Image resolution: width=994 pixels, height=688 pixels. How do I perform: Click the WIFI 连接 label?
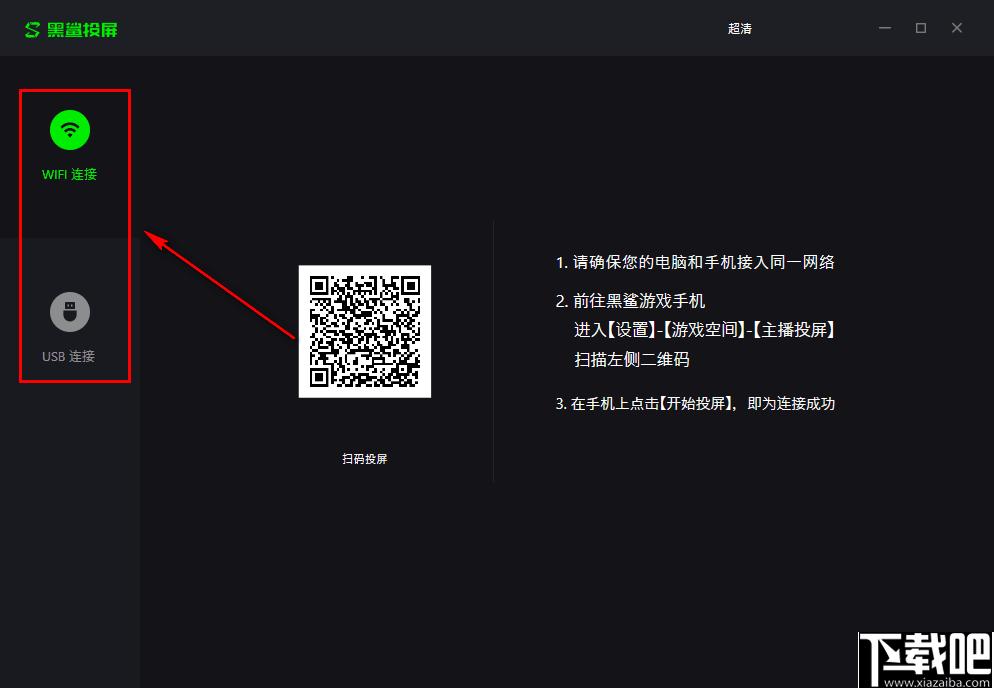point(70,174)
